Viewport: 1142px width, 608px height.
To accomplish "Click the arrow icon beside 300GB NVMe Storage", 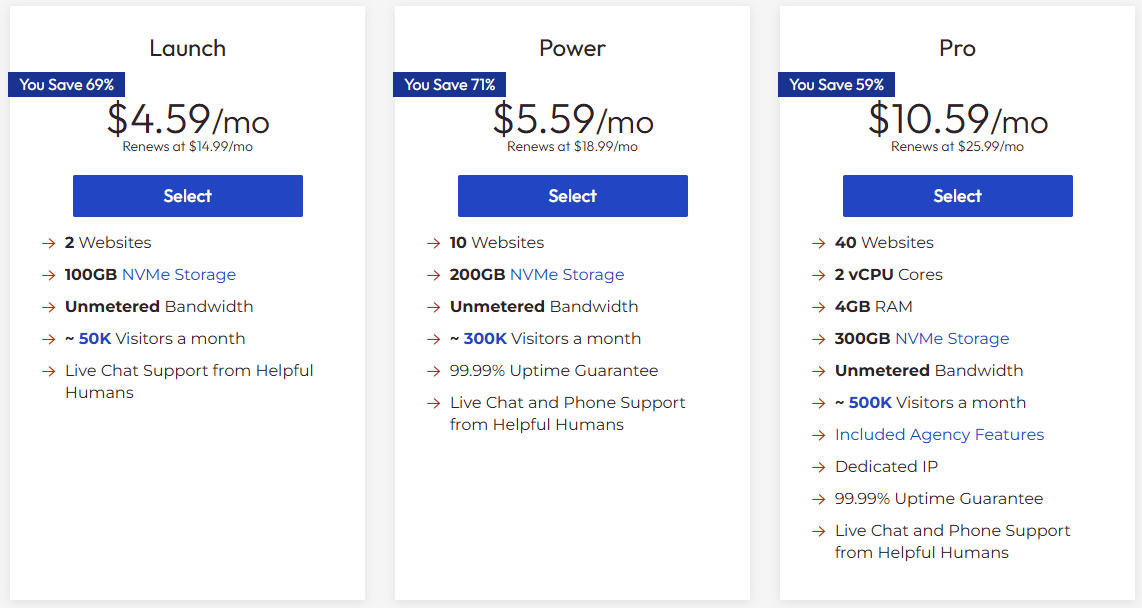I will (x=819, y=339).
